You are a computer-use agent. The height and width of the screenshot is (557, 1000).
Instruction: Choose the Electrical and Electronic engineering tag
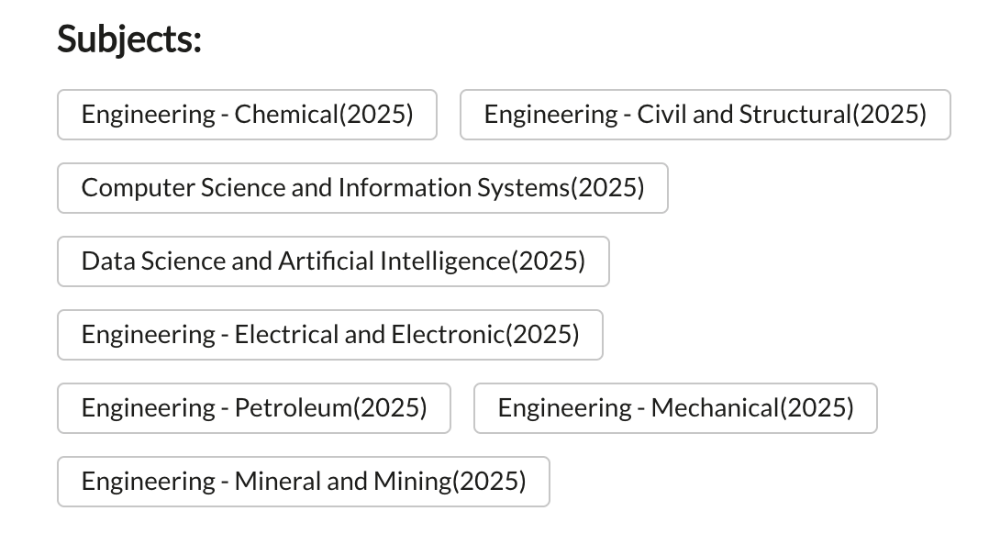coord(330,334)
